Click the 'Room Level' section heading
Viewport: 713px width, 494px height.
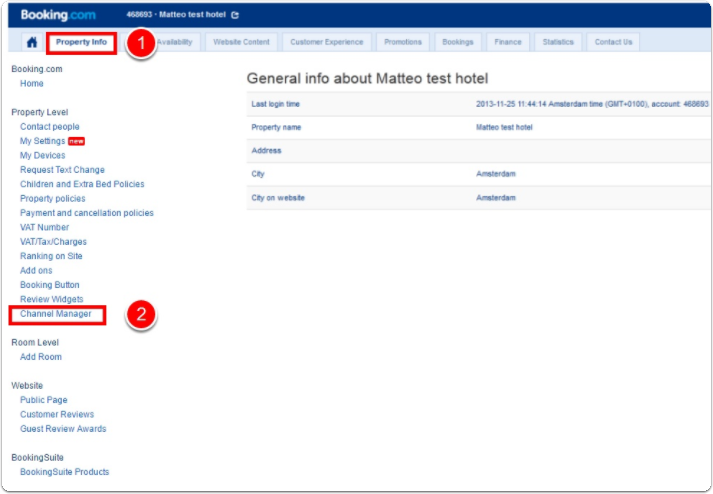(x=35, y=343)
